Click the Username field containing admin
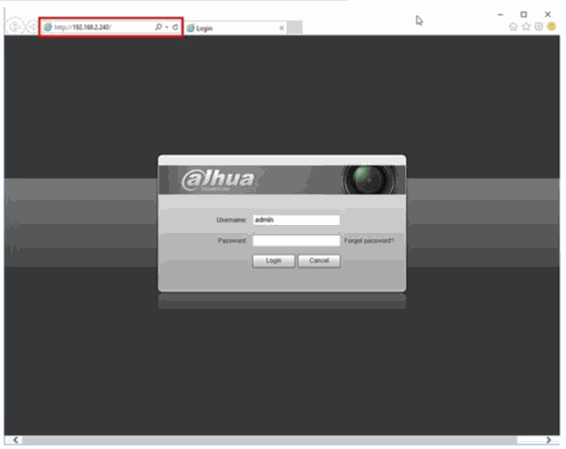This screenshot has height=449, width=566. pos(296,220)
